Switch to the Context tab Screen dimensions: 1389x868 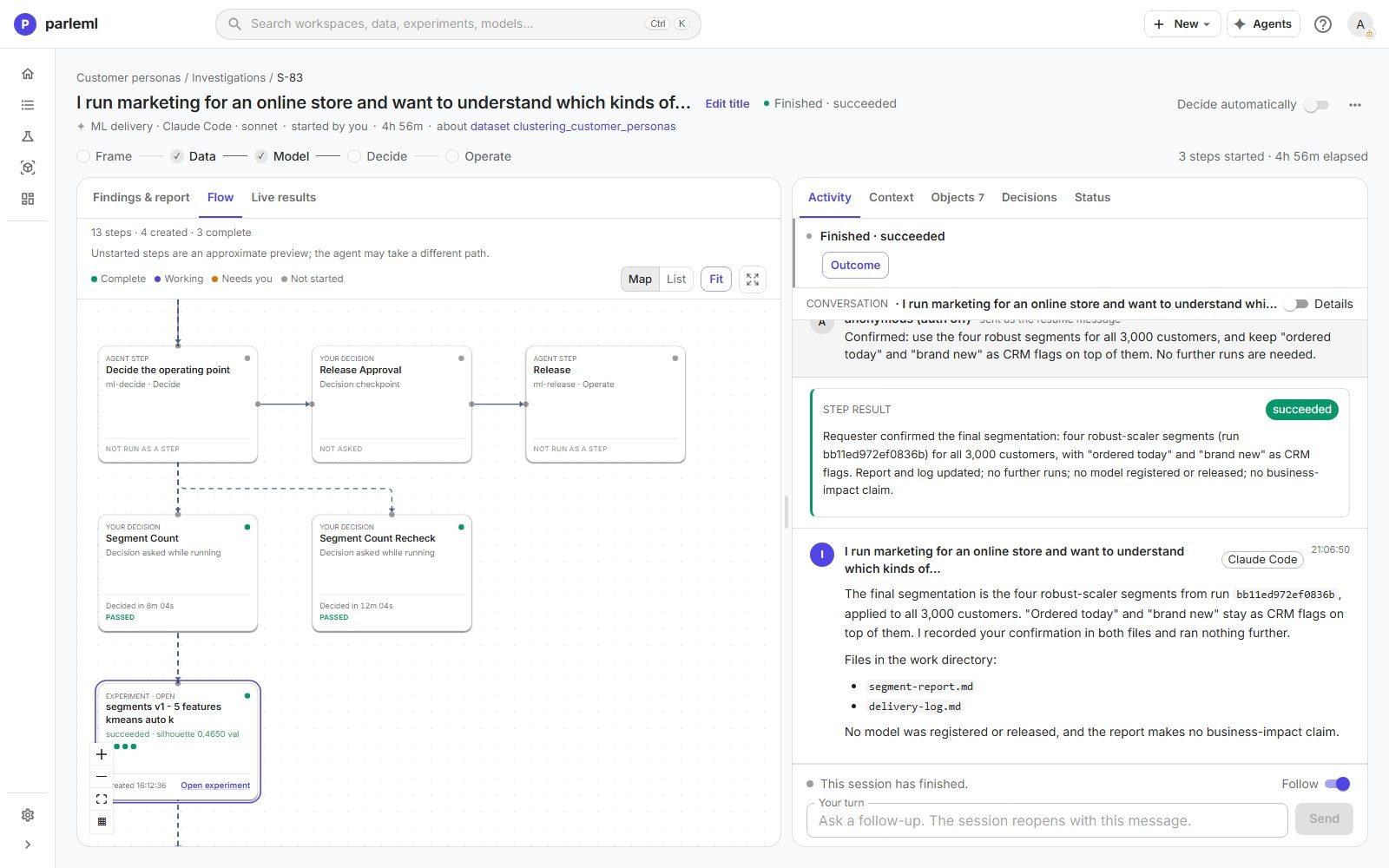click(891, 198)
